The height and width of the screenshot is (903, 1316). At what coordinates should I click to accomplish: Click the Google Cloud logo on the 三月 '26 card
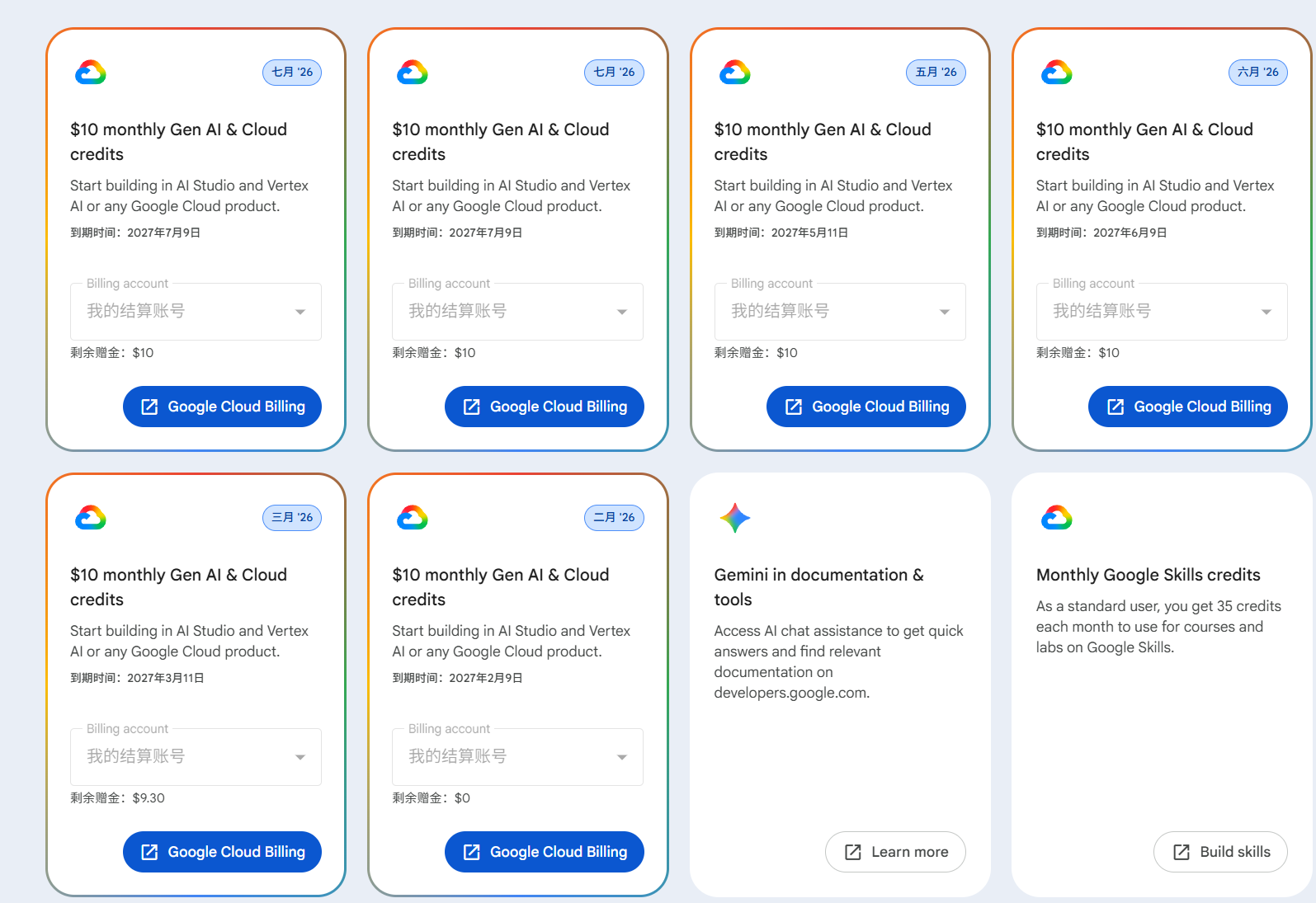tap(91, 518)
